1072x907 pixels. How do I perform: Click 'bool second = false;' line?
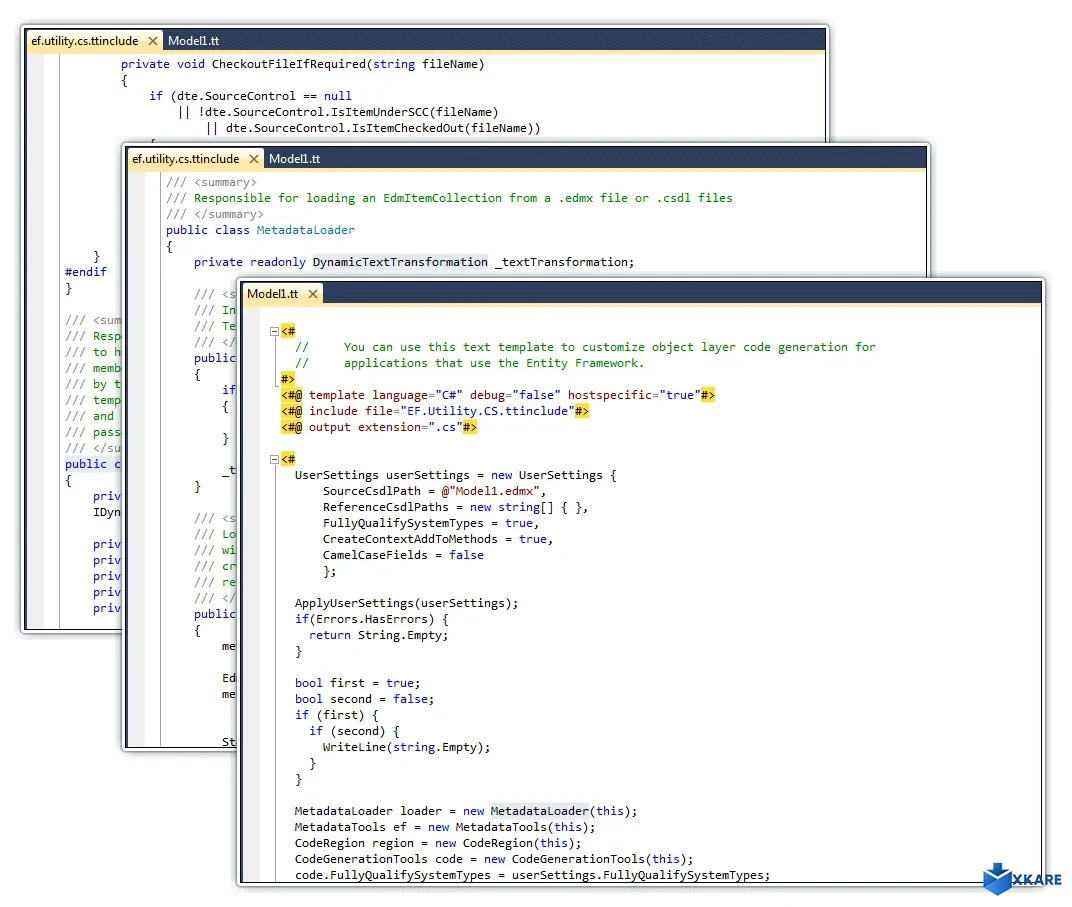click(364, 699)
